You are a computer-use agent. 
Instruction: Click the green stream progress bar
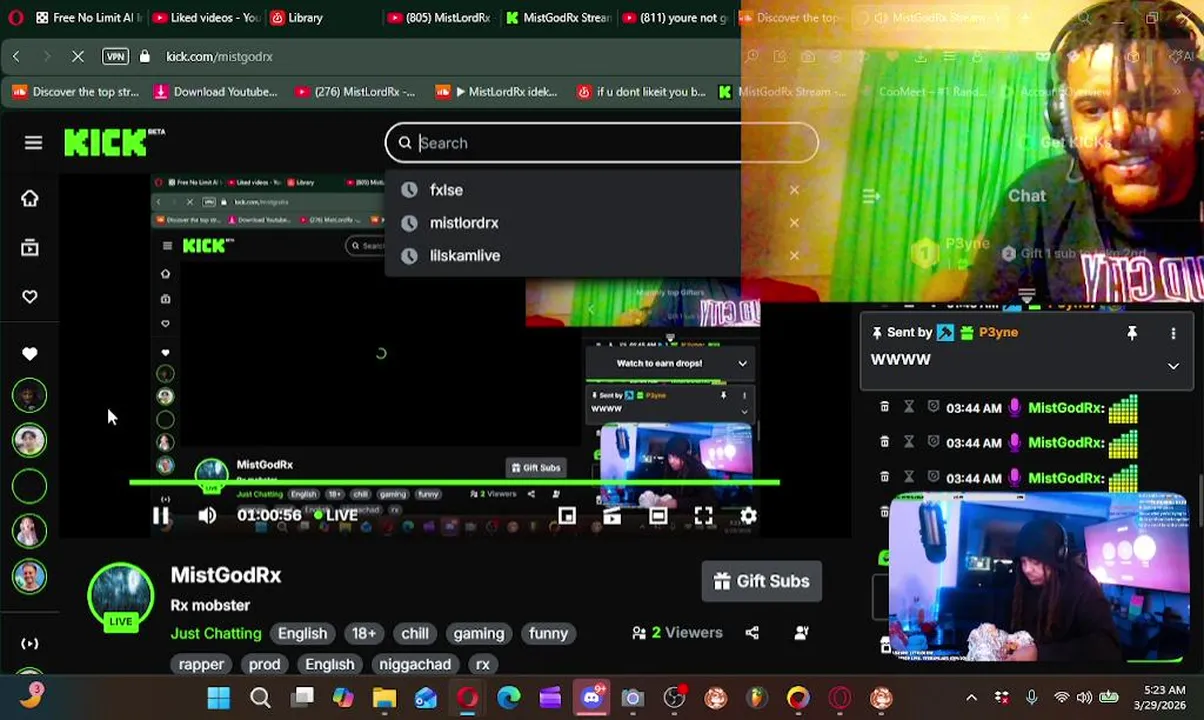point(454,483)
